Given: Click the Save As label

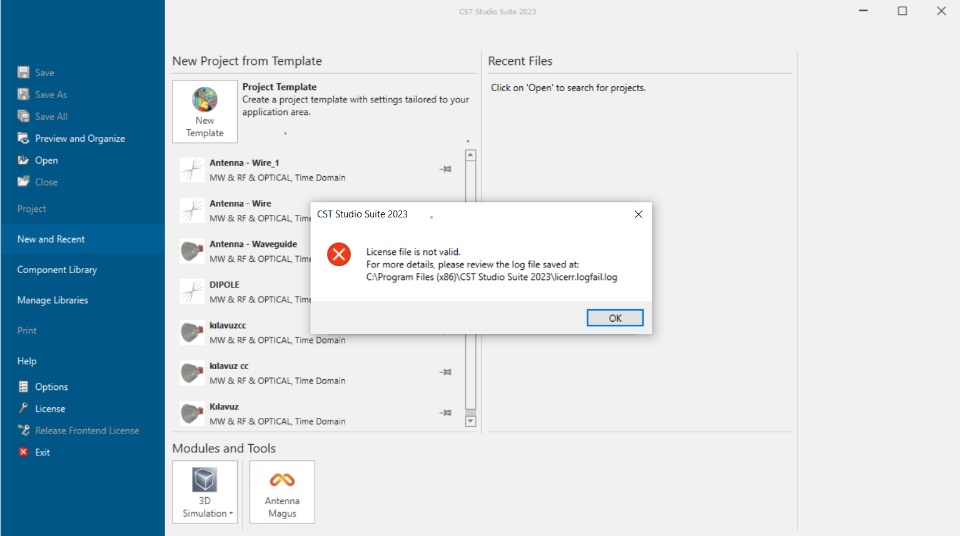Looking at the screenshot, I should [51, 95].
